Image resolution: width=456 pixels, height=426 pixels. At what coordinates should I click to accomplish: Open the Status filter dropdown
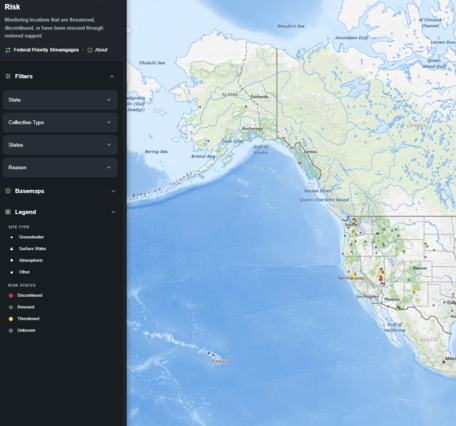(60, 145)
